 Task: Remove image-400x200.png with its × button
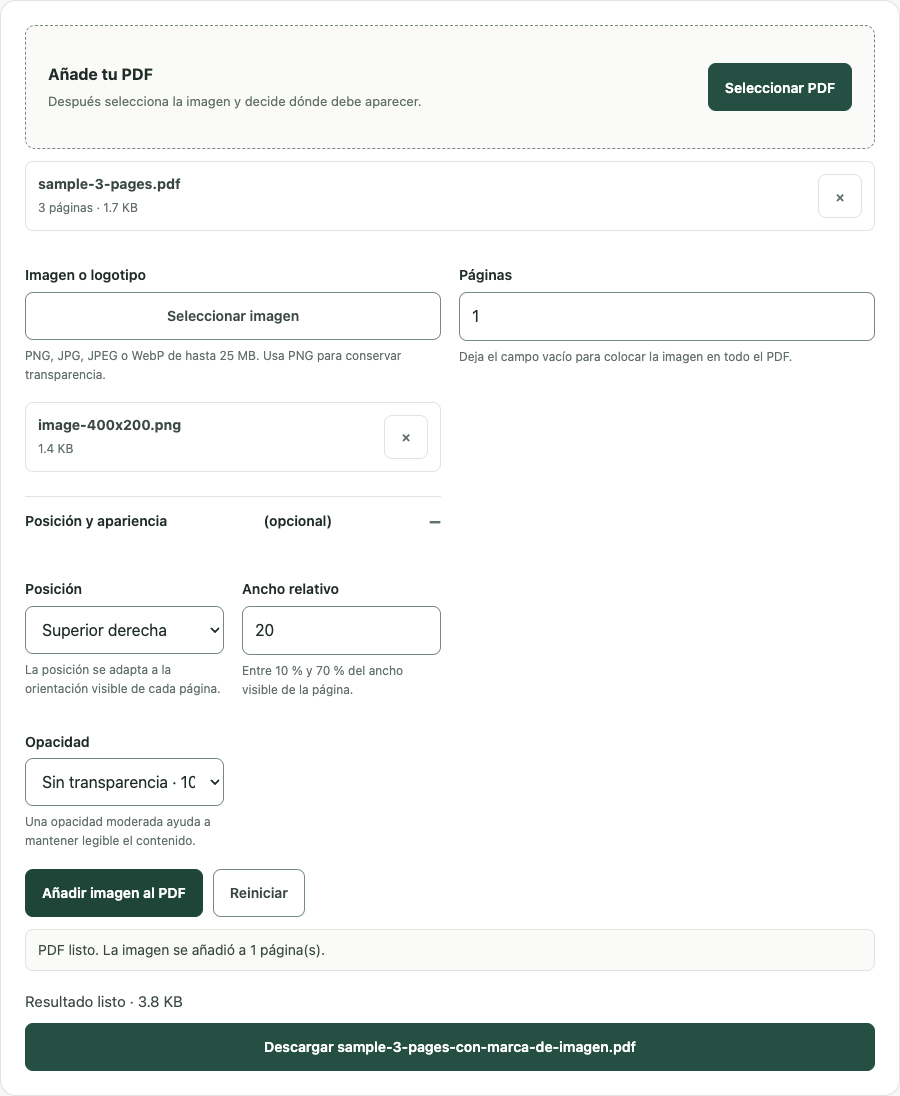[x=405, y=438]
